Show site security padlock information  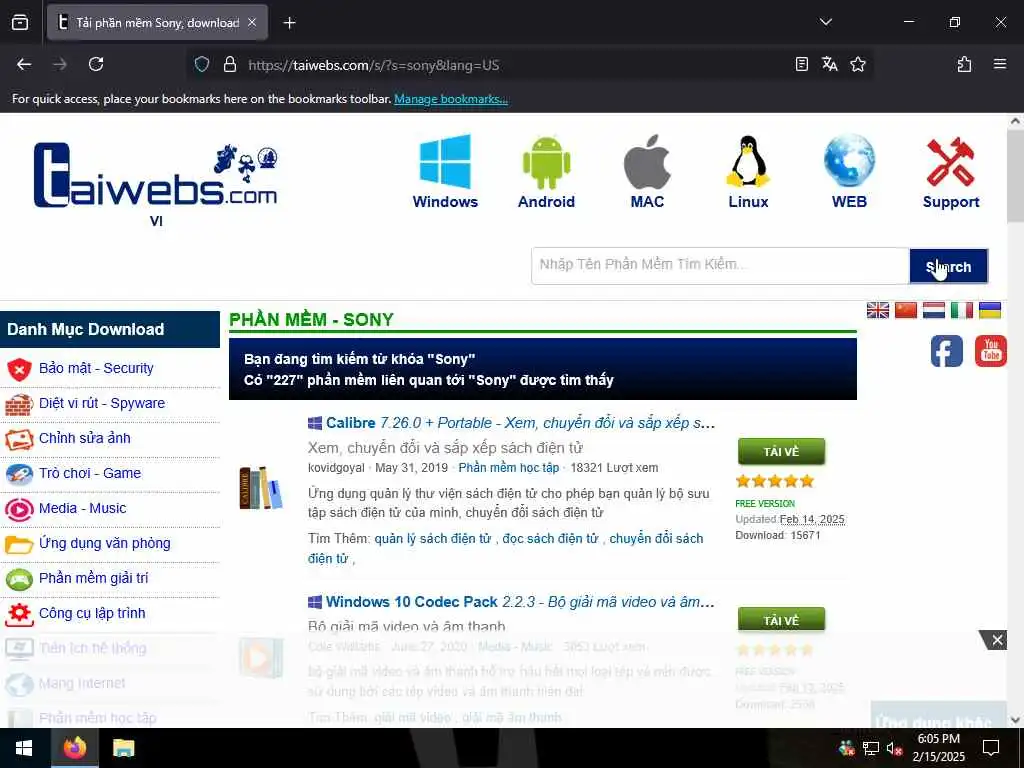coord(229,64)
